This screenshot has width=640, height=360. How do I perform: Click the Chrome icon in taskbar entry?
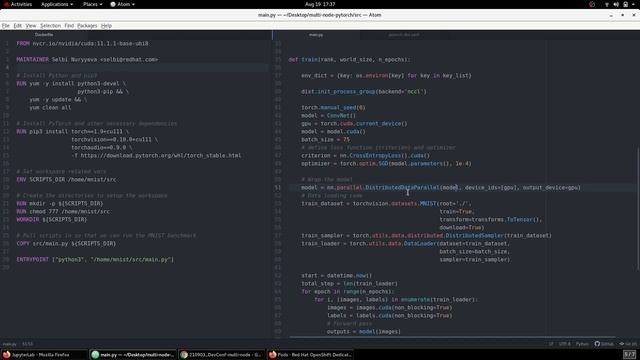pos(184,355)
